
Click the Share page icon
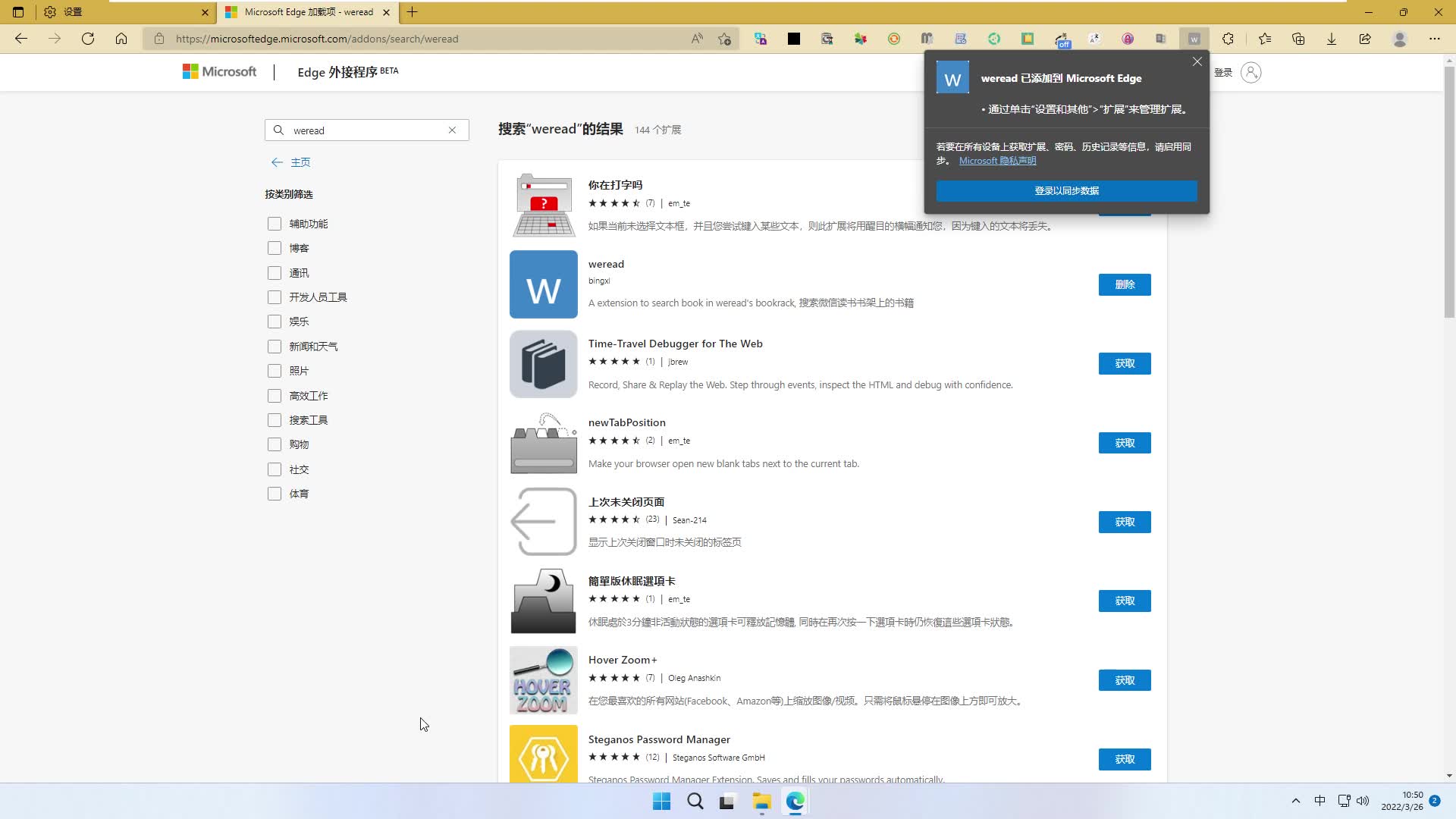(x=1365, y=39)
